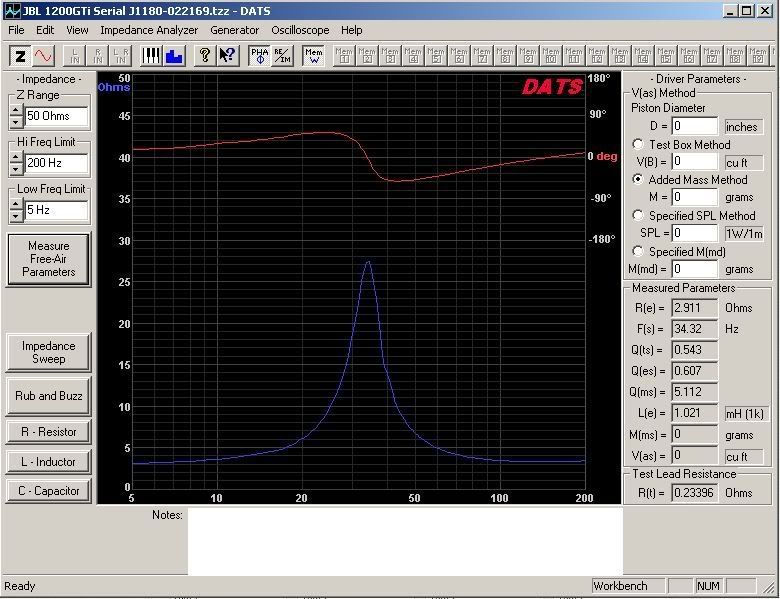
Task: Click the V(B) test box volume field
Action: click(x=694, y=162)
